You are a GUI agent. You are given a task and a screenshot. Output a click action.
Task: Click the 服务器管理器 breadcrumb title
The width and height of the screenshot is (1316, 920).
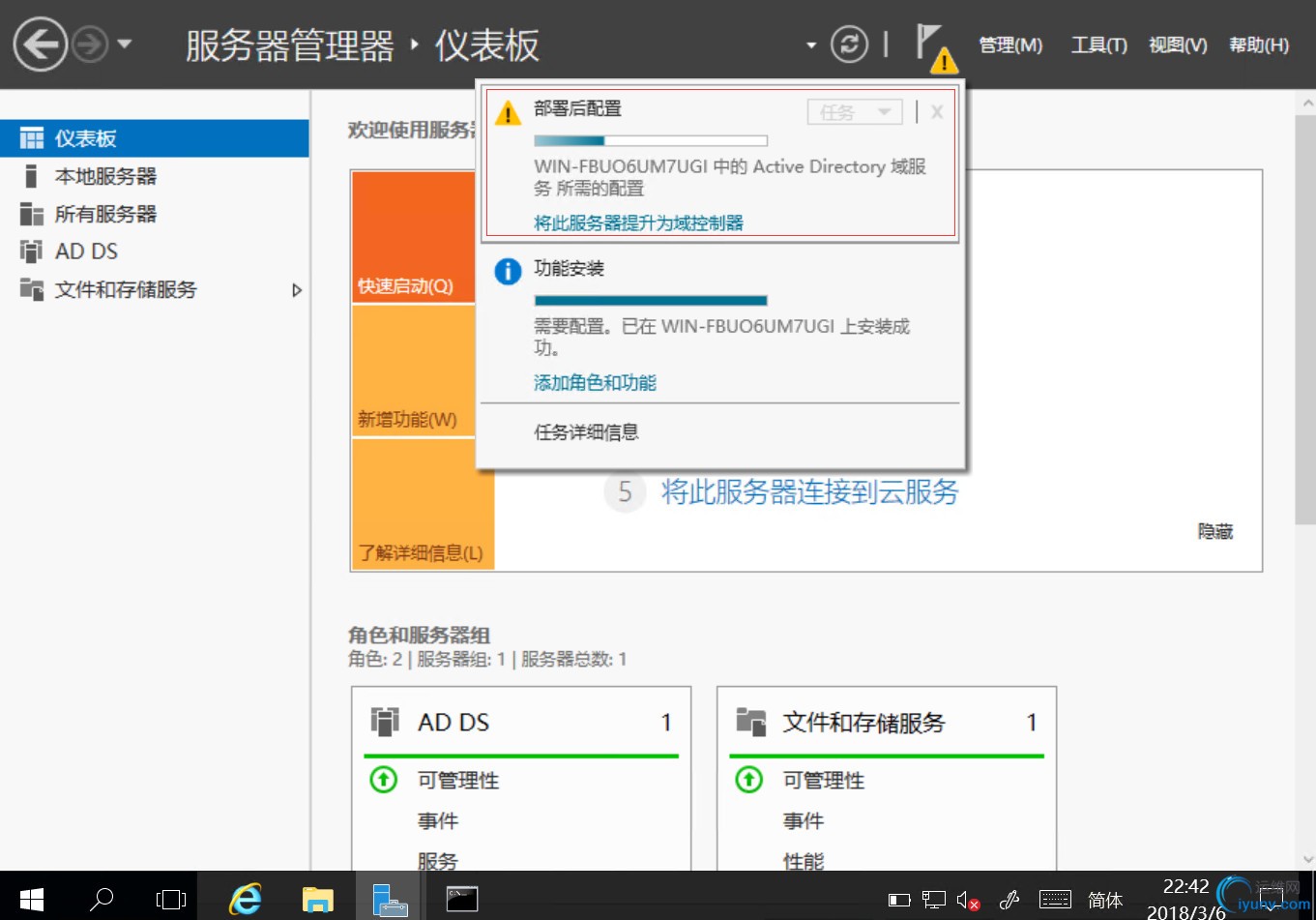(x=290, y=45)
